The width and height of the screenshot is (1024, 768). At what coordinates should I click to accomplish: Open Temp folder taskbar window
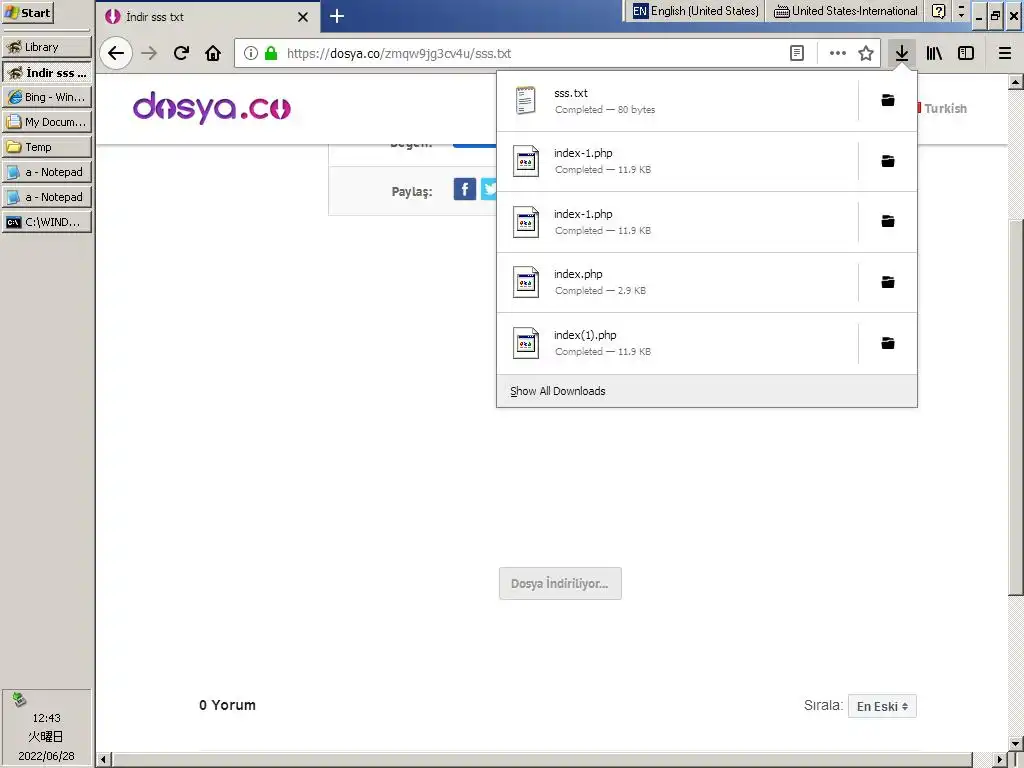coord(47,147)
